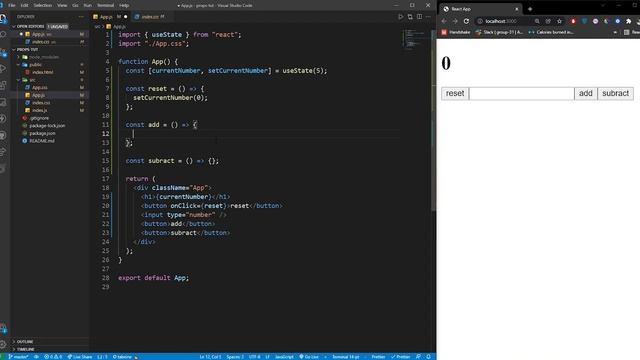Open Source Control view in activity bar

pos(3,52)
